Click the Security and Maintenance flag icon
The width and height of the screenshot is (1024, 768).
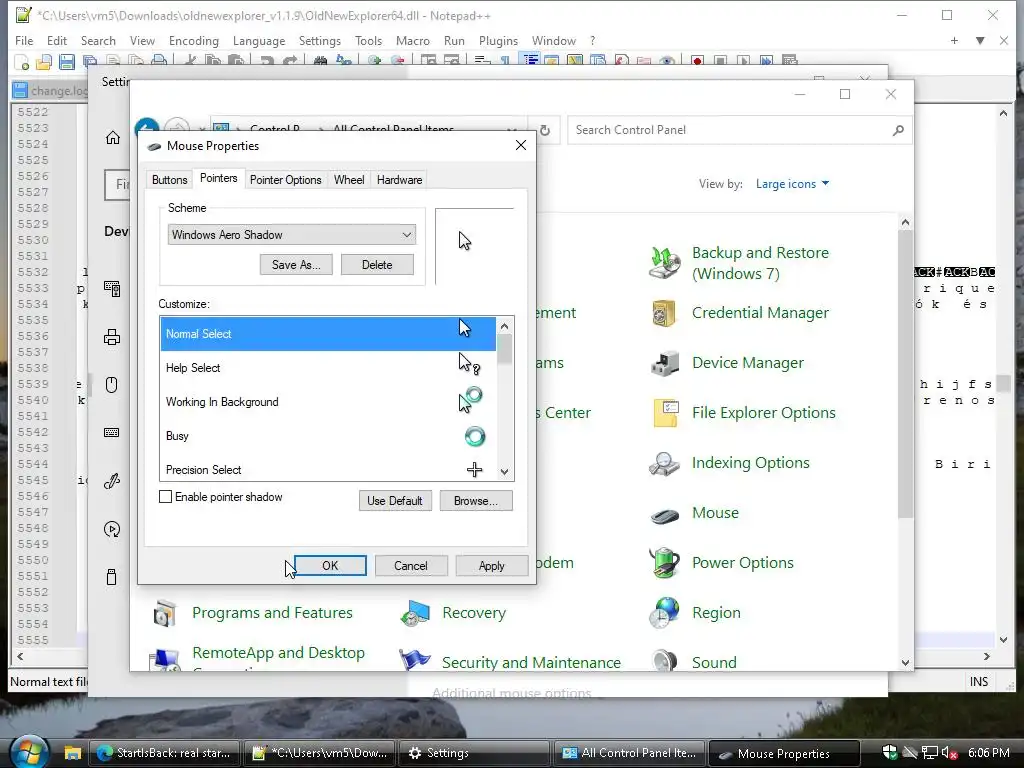(x=415, y=661)
